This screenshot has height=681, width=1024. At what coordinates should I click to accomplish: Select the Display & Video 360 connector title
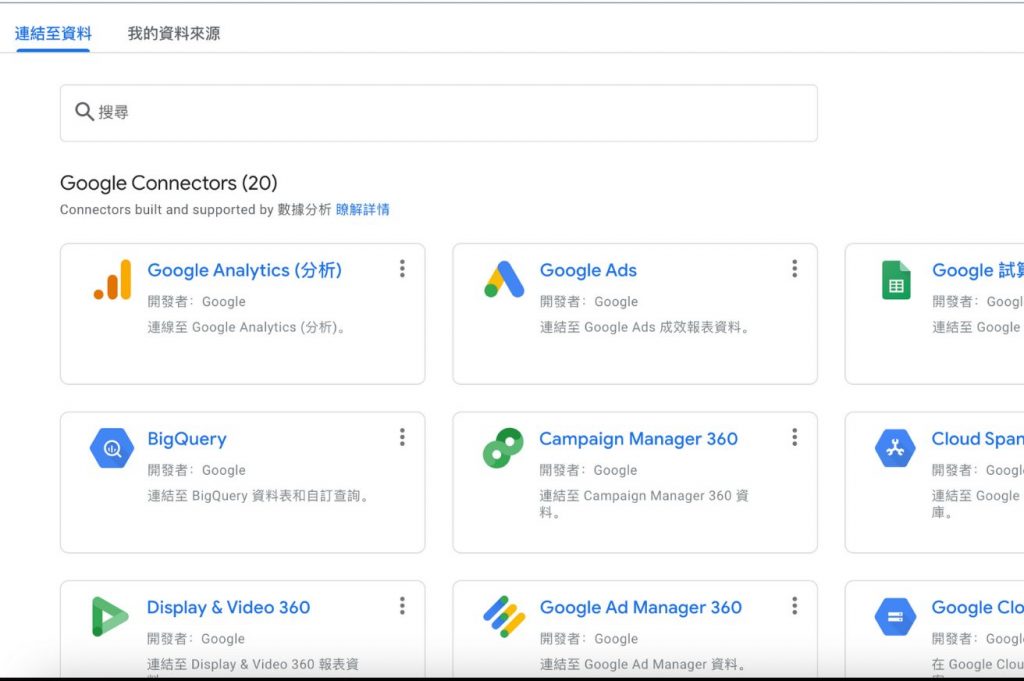pyautogui.click(x=229, y=607)
